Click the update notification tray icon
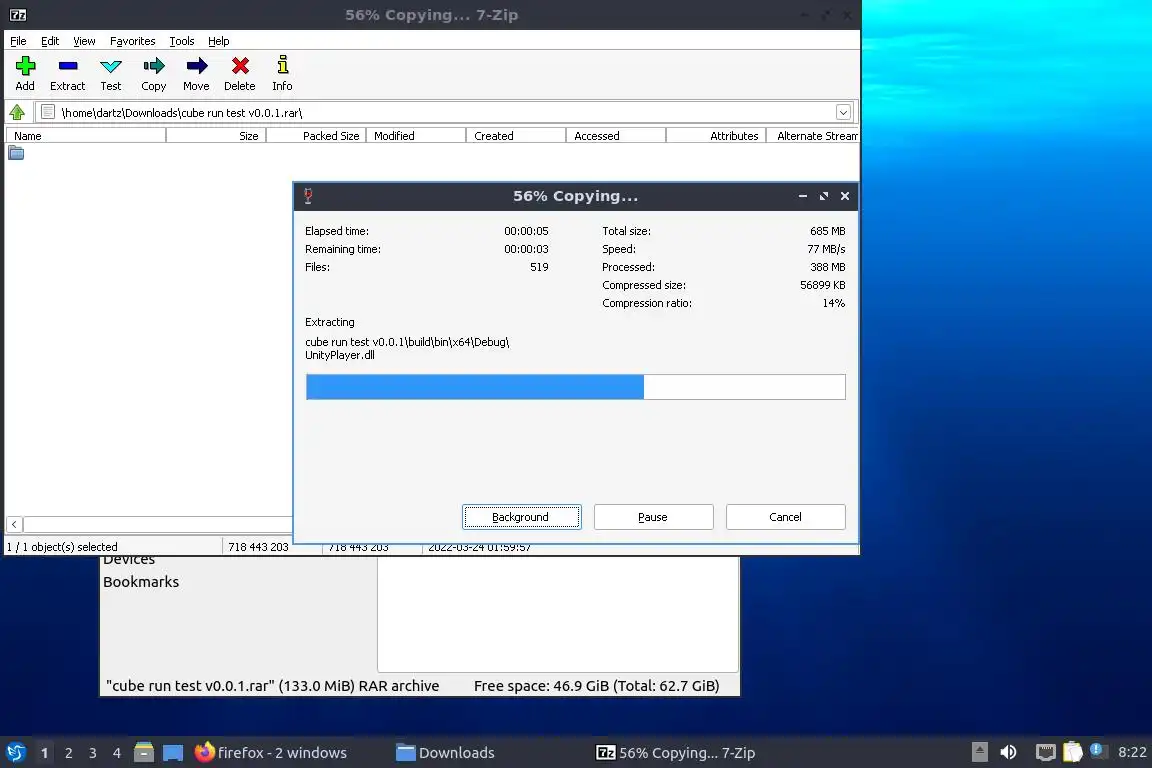The width and height of the screenshot is (1152, 768). (x=1098, y=750)
